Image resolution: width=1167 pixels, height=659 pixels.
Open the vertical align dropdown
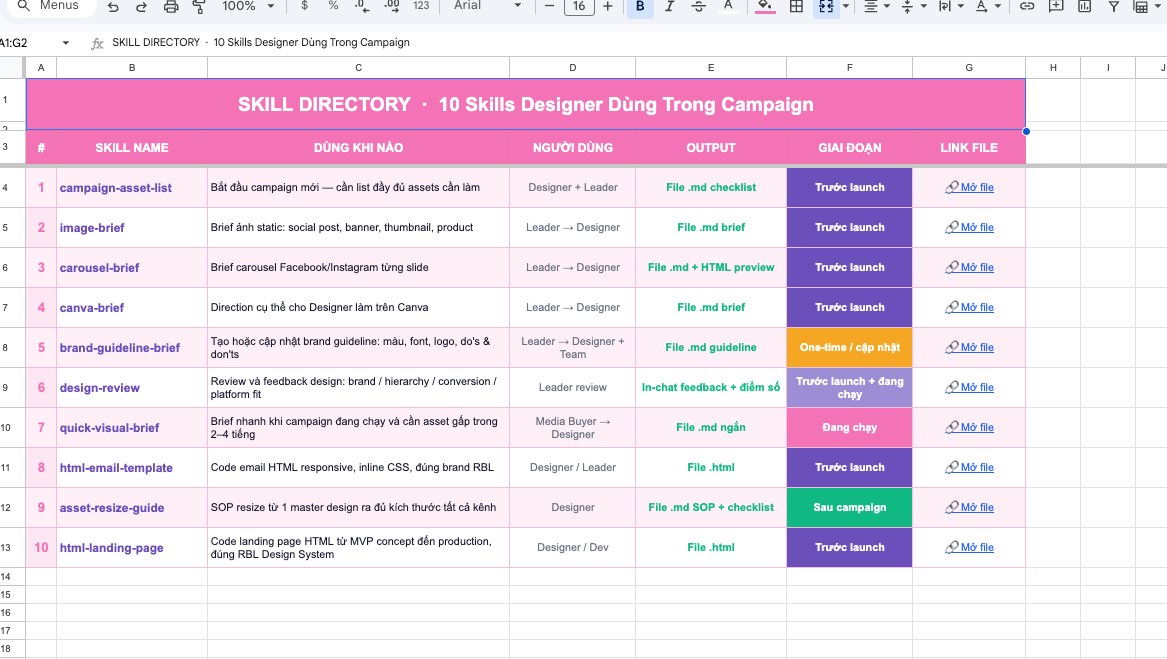(913, 7)
